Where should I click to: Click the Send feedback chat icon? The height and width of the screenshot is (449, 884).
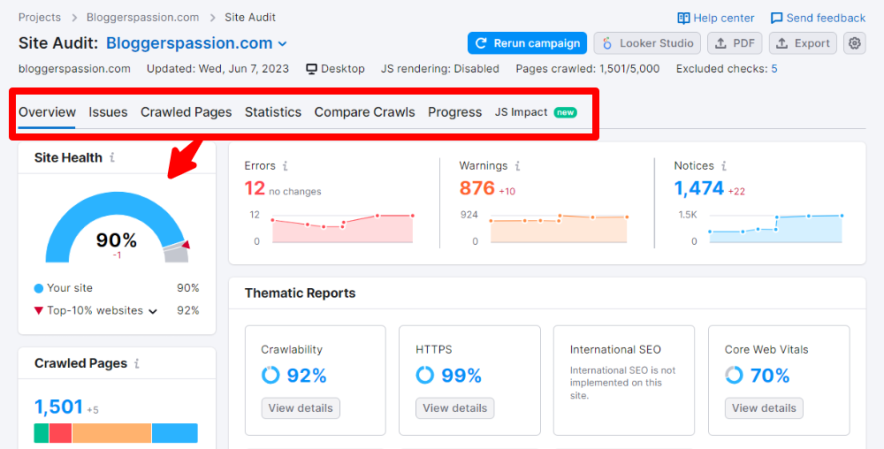click(x=776, y=18)
